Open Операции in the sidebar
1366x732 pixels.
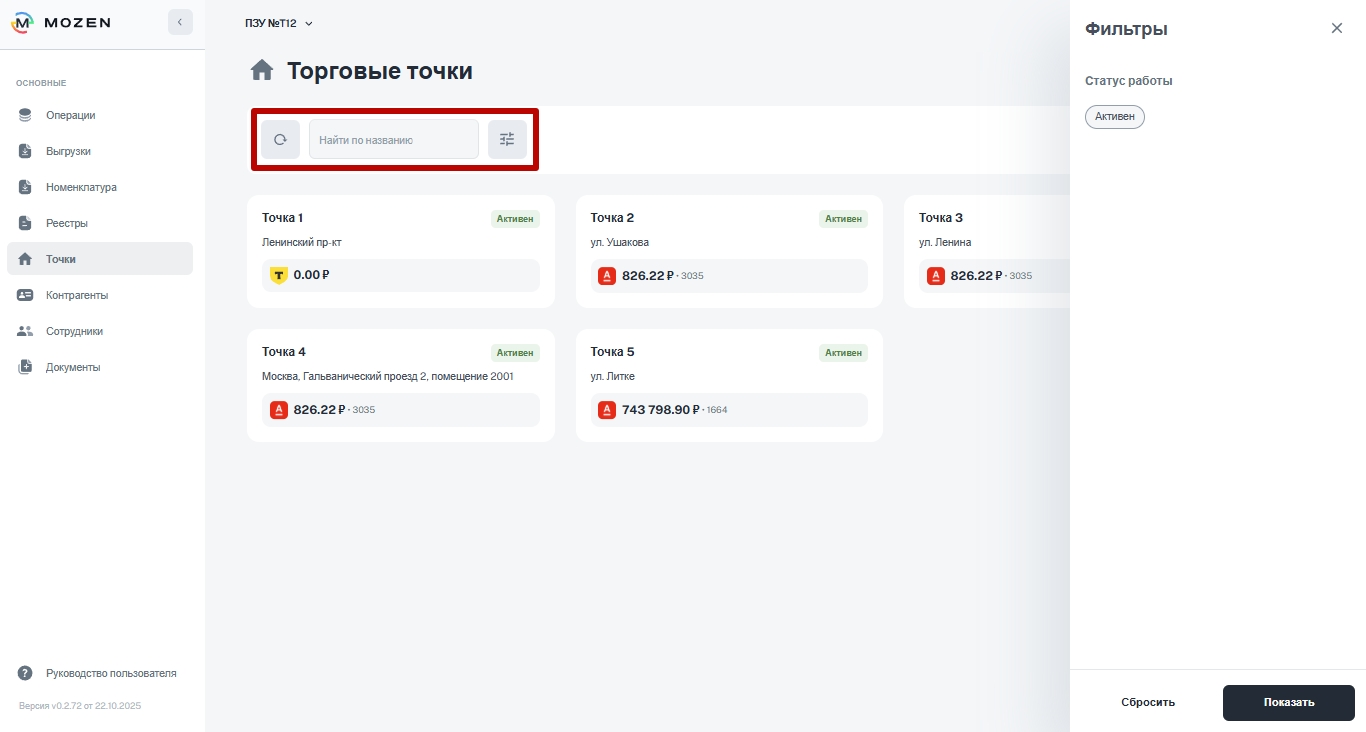click(100, 115)
